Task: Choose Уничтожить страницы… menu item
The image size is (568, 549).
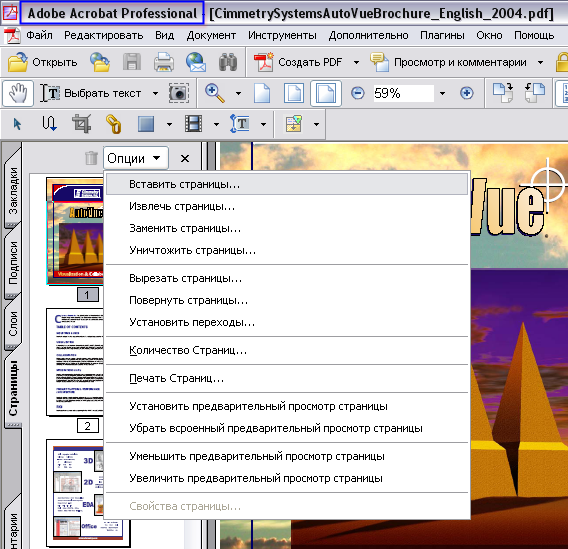Action: click(287, 251)
